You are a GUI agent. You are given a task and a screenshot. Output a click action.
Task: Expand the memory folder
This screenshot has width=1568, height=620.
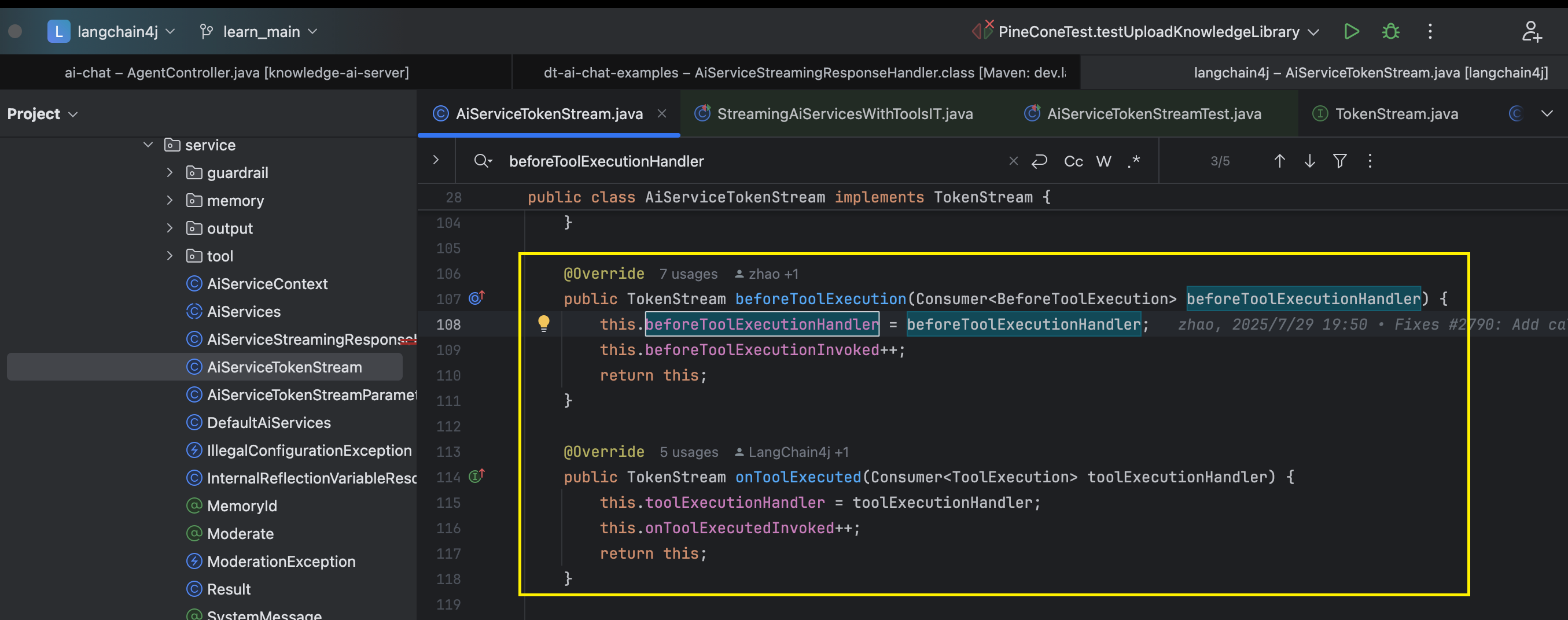[x=170, y=200]
